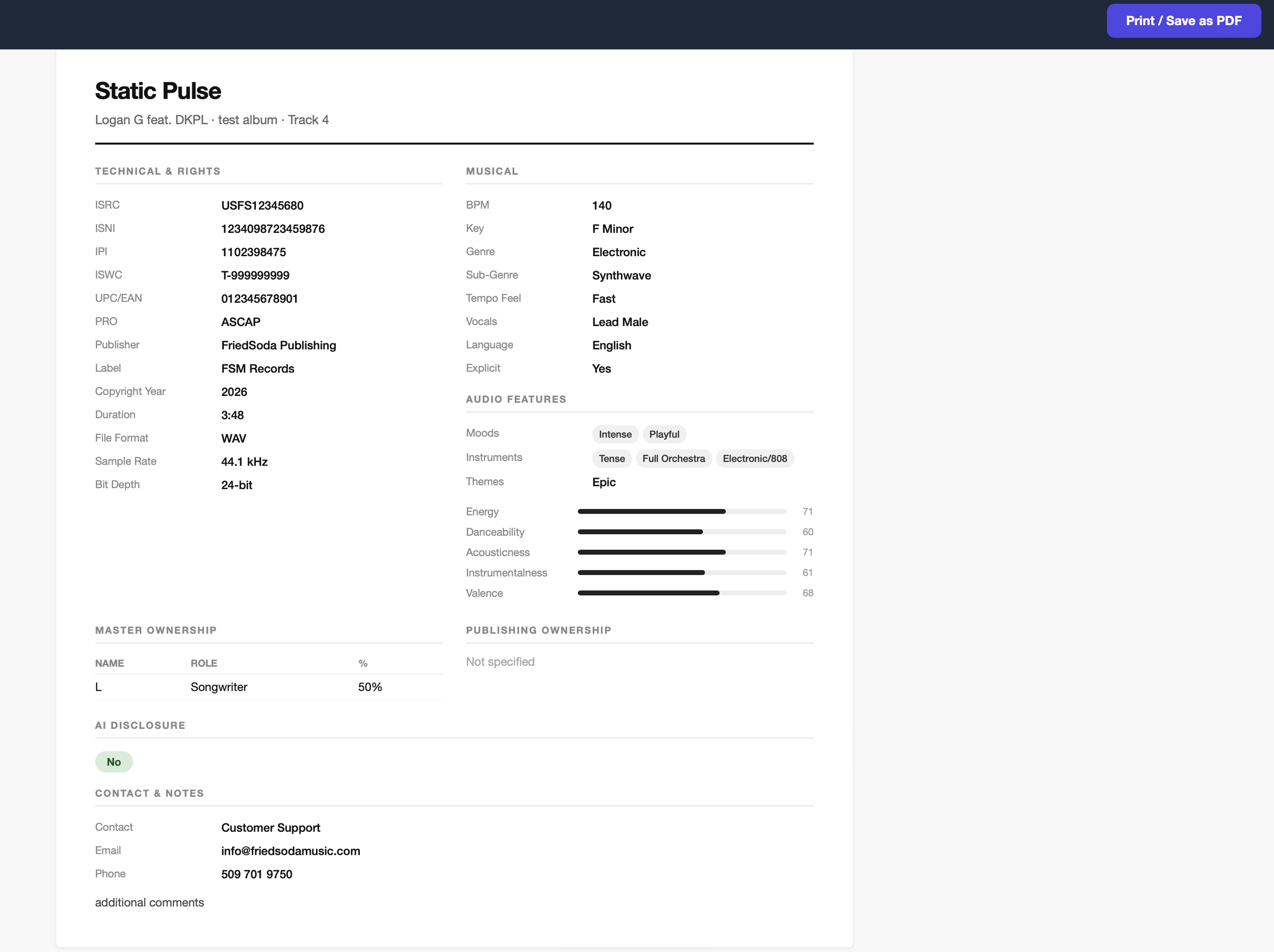Screen dimensions: 1274x952
Task: Click the Print / Save as PDF button
Action: click(1183, 21)
